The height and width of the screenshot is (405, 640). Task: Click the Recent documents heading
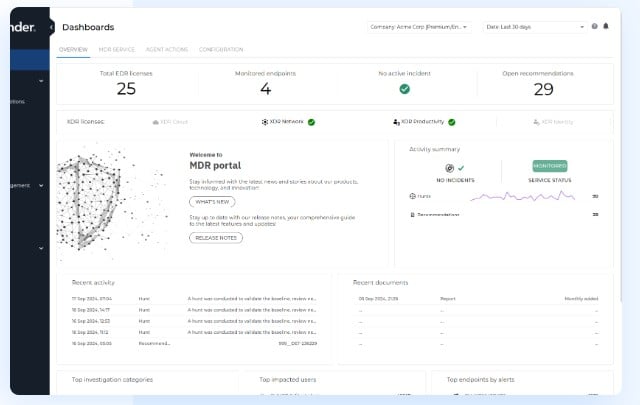pos(380,283)
